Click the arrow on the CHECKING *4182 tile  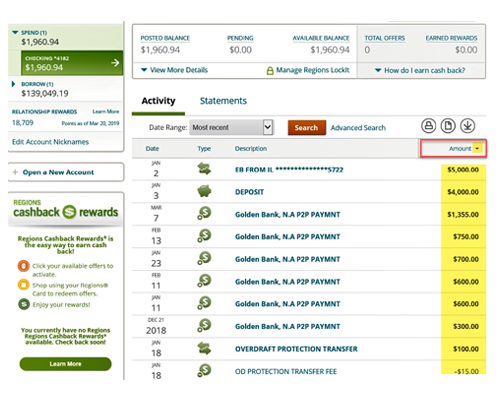(x=115, y=63)
